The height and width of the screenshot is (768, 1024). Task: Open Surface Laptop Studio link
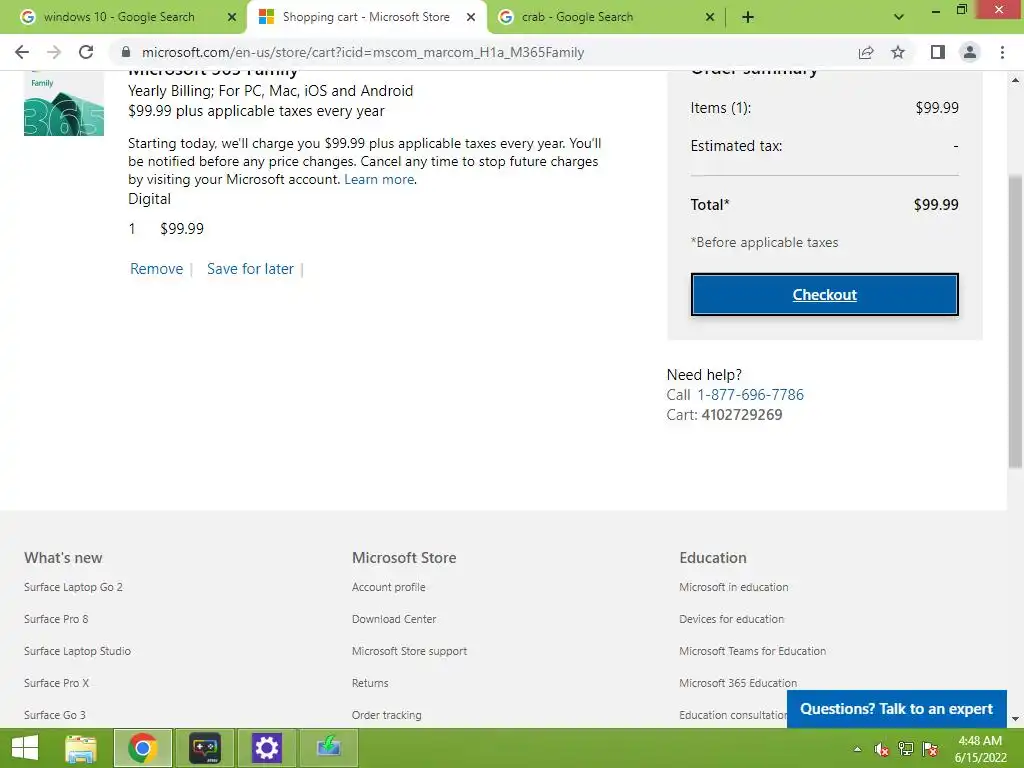coord(77,651)
